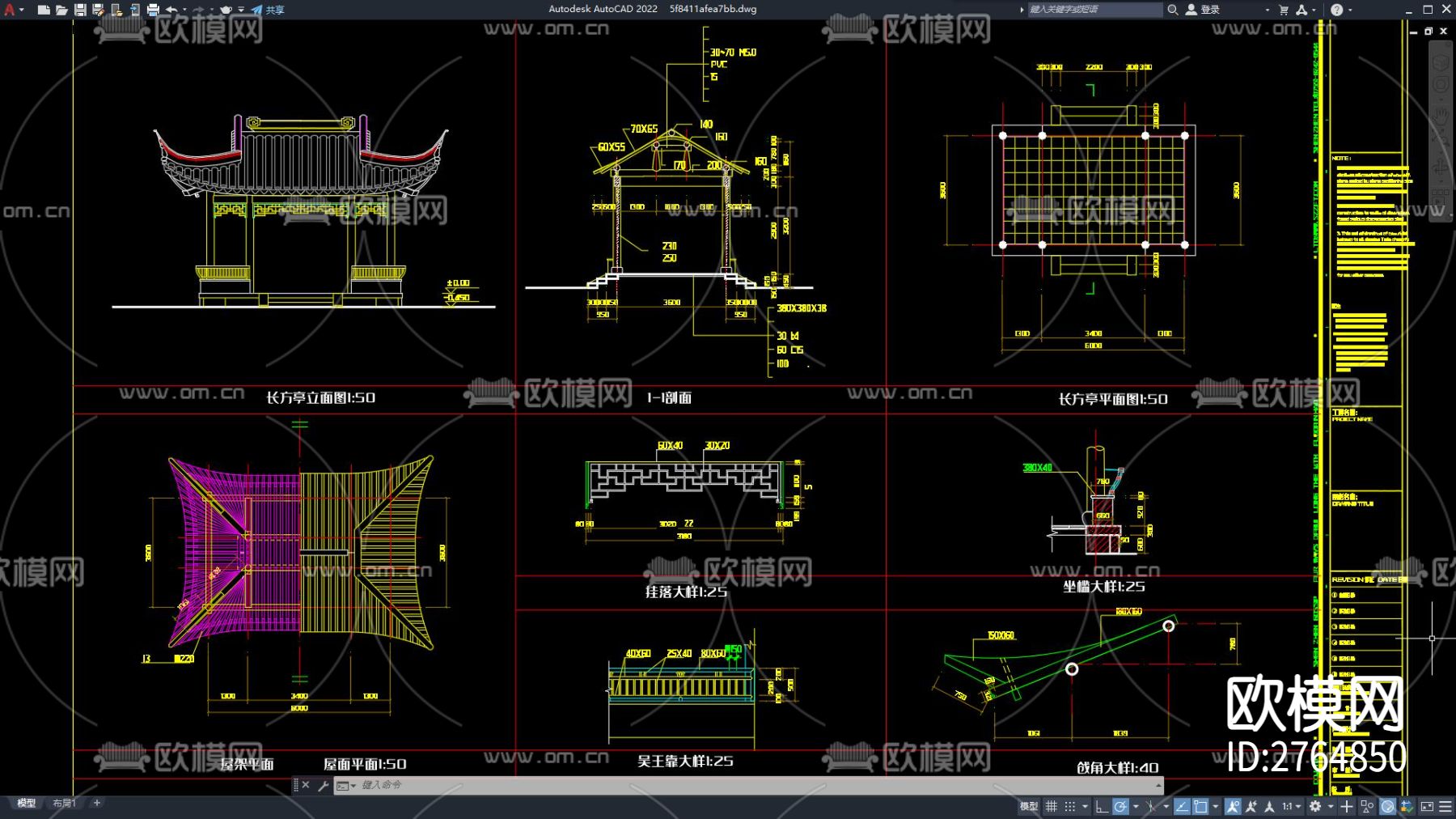This screenshot has height=819, width=1456.
Task: Open command line customize wrench icon
Action: click(324, 785)
